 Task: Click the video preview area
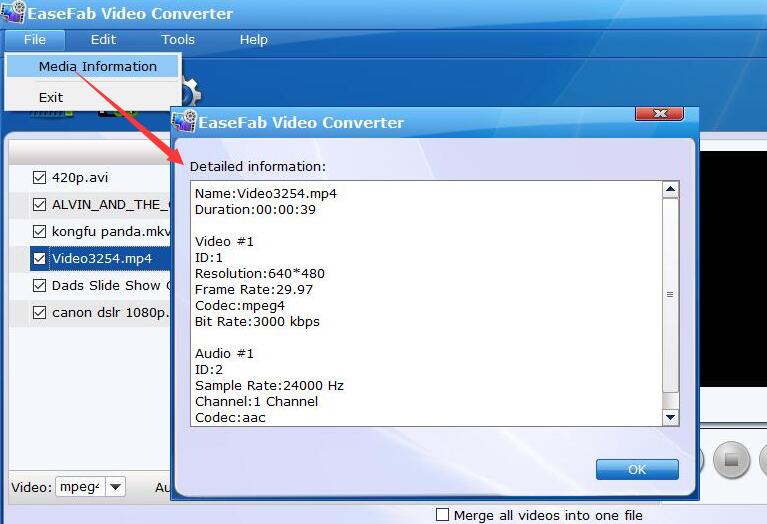pyautogui.click(x=734, y=269)
